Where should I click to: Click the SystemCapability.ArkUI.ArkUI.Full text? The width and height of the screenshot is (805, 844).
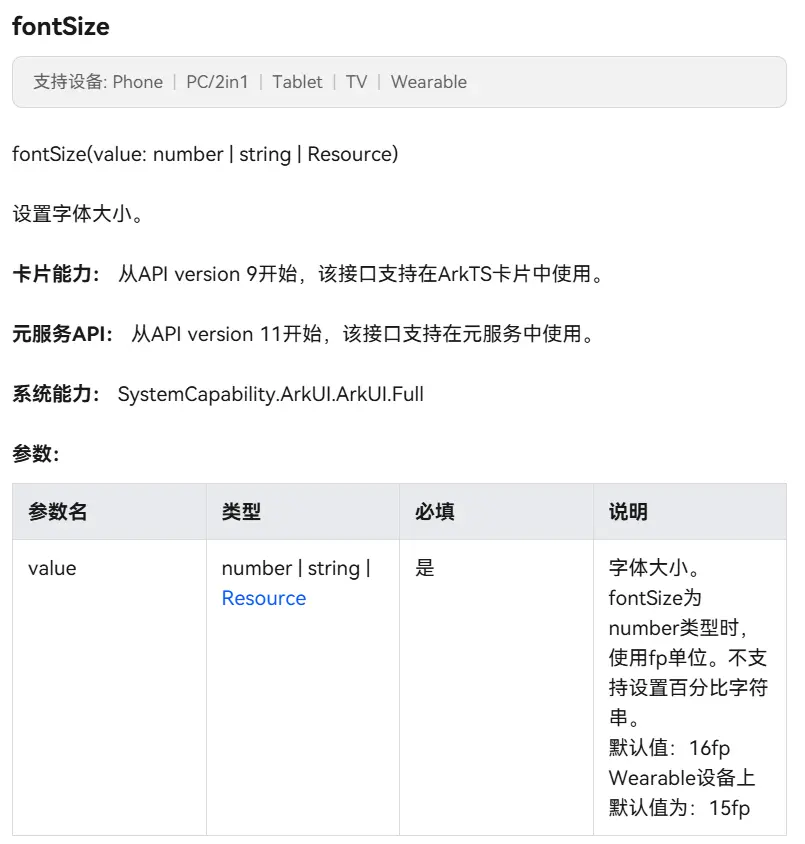click(x=271, y=394)
